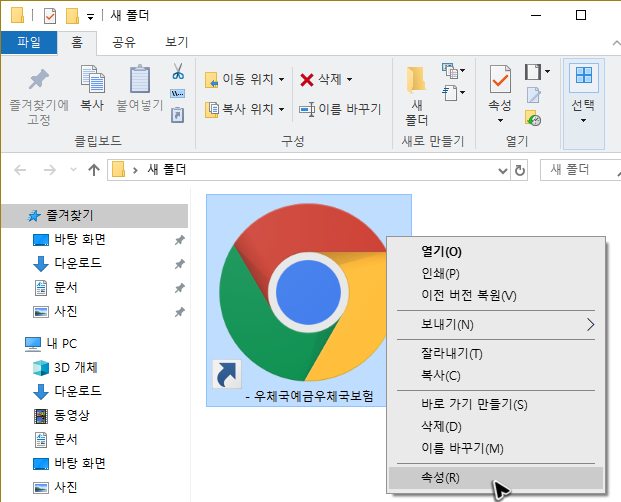
Task: Collapse the ribbon using the chevron
Action: [616, 42]
